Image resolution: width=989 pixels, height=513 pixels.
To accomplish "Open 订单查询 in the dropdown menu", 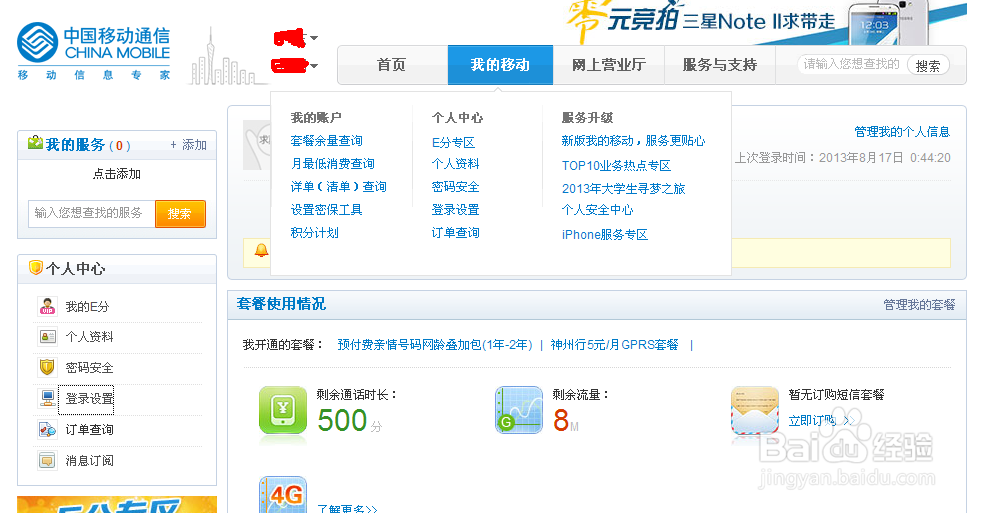I will (x=455, y=233).
